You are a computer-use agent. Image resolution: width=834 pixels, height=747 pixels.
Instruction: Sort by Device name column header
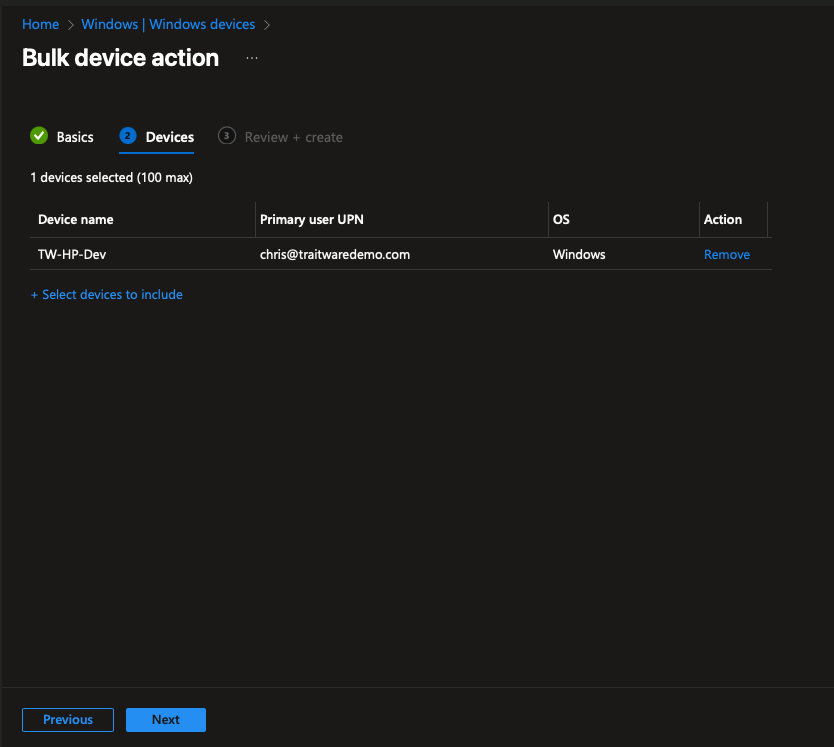76,219
